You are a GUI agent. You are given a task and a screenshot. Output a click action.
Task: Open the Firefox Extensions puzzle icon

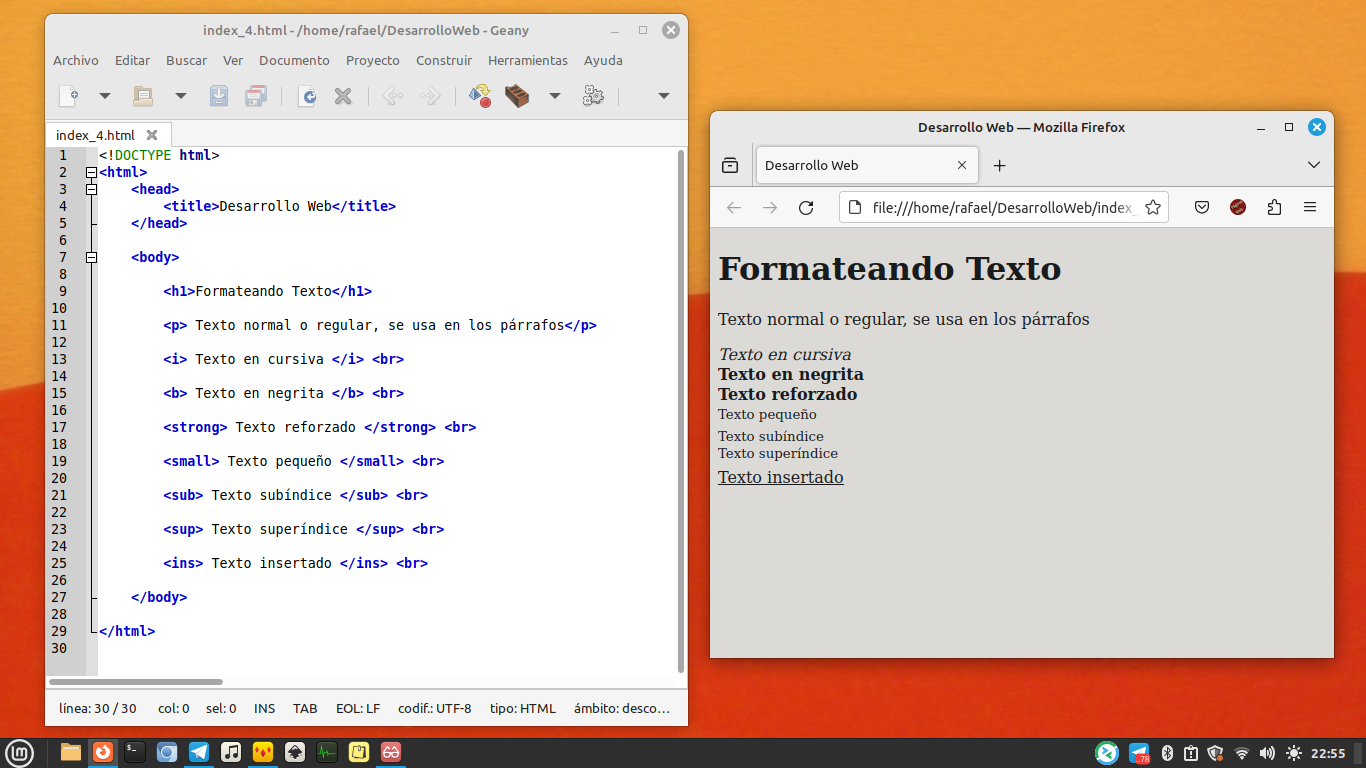pyautogui.click(x=1274, y=207)
